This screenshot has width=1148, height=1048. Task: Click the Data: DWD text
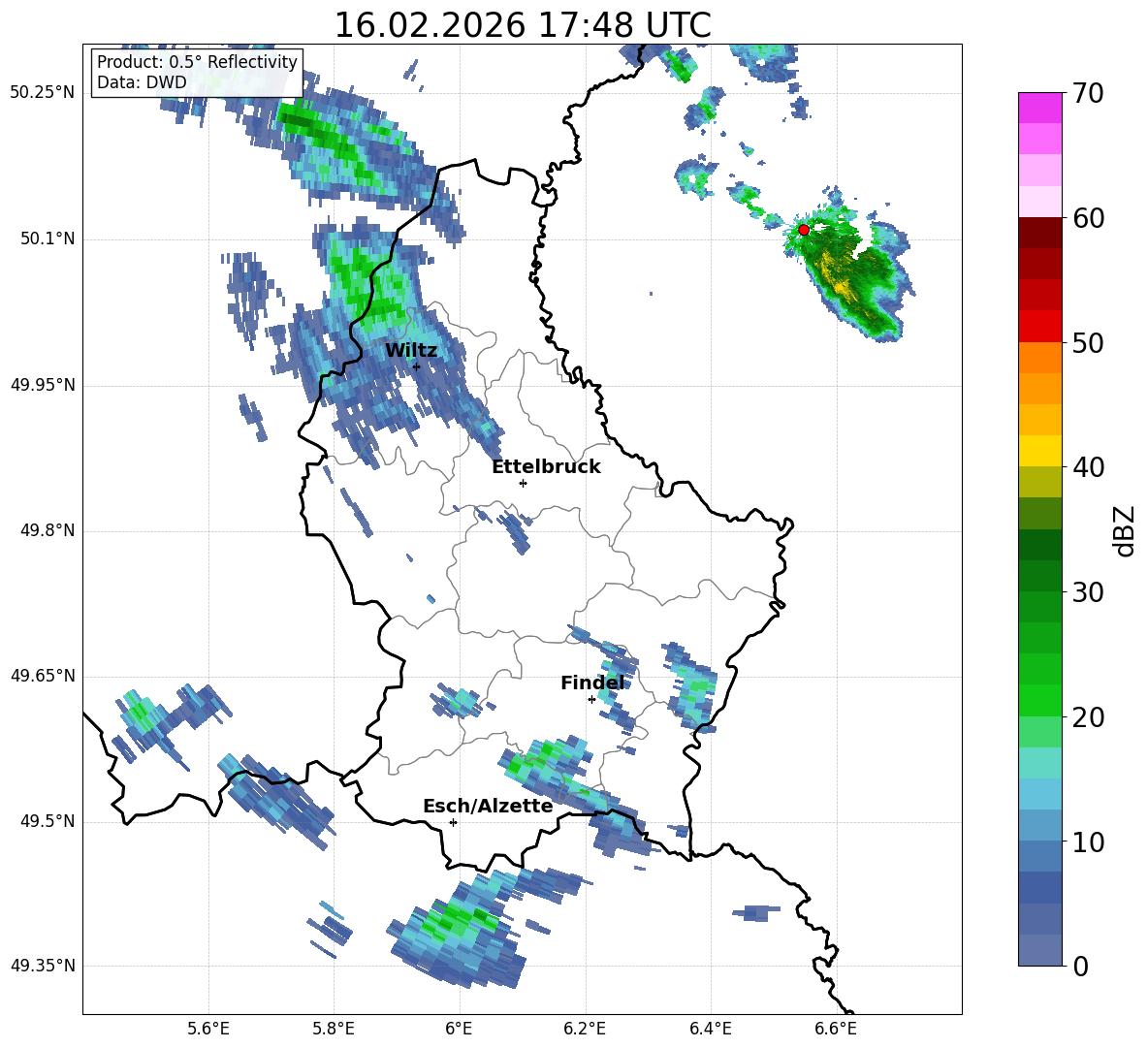coord(142,82)
